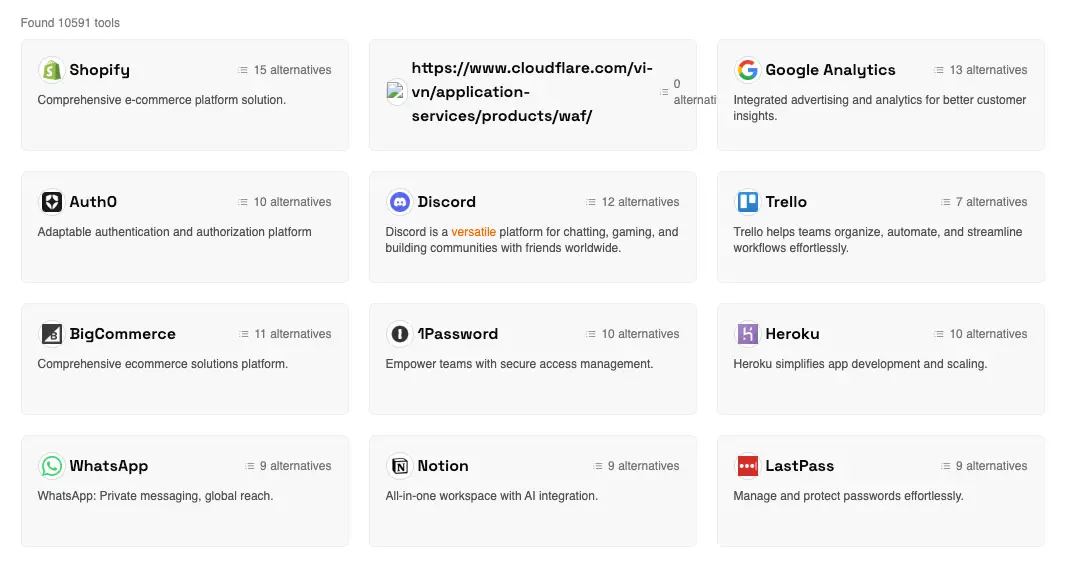Open the Heroku card description text

[x=860, y=364]
